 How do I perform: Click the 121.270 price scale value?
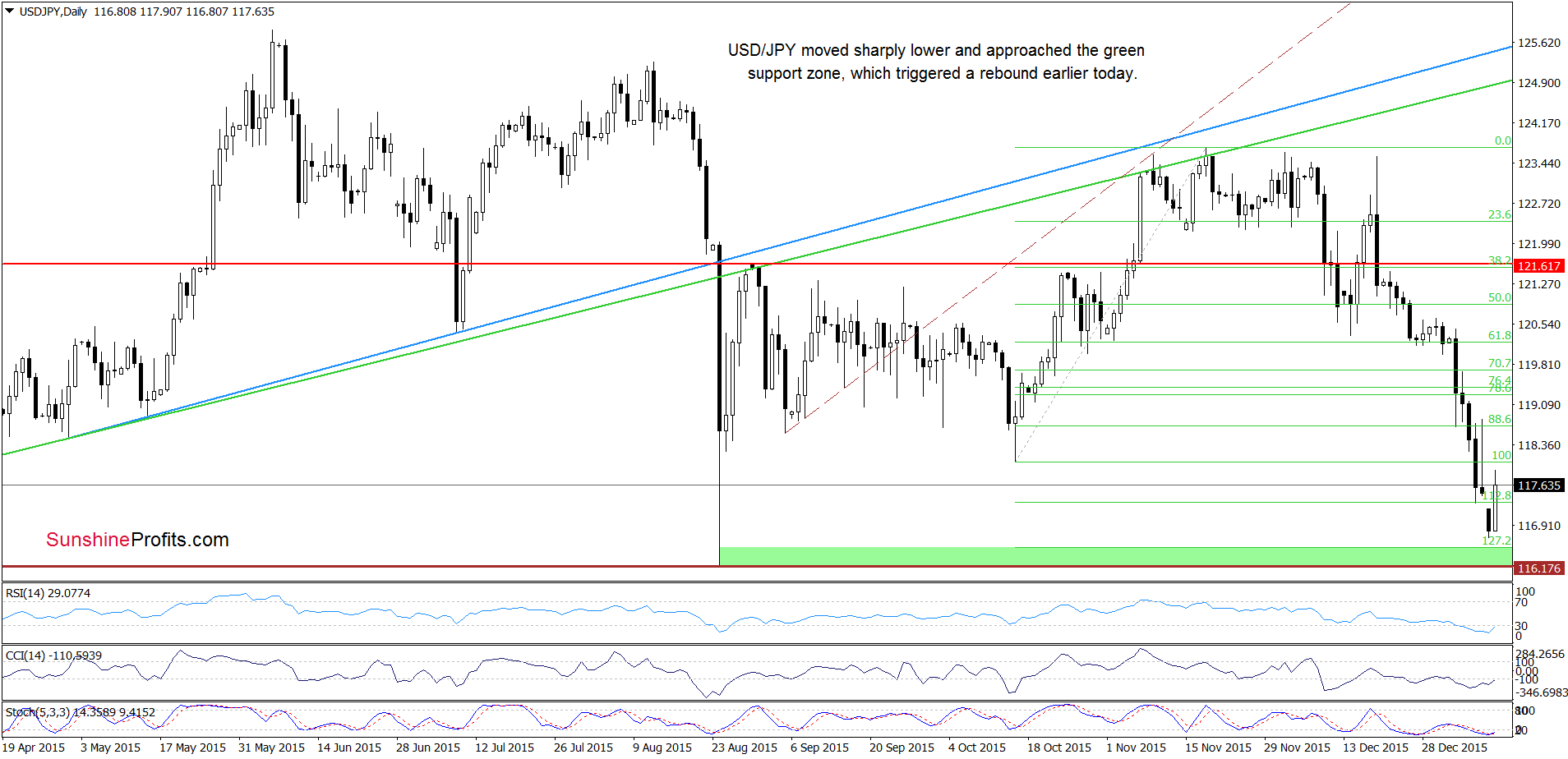1539,284
